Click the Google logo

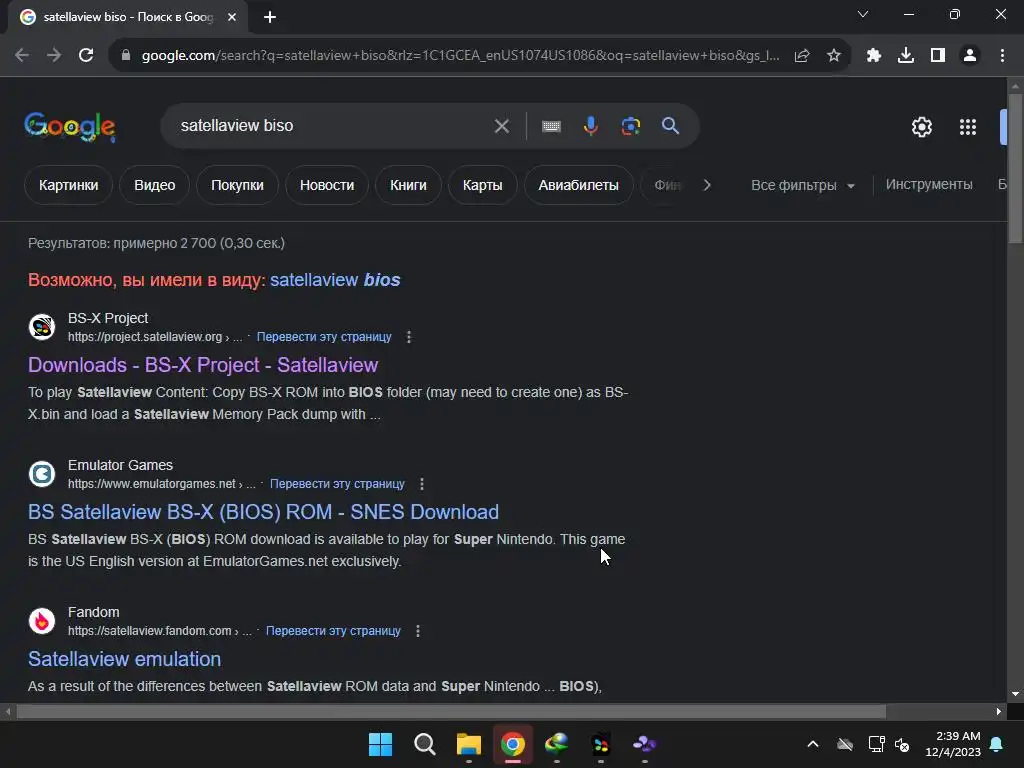(70, 127)
